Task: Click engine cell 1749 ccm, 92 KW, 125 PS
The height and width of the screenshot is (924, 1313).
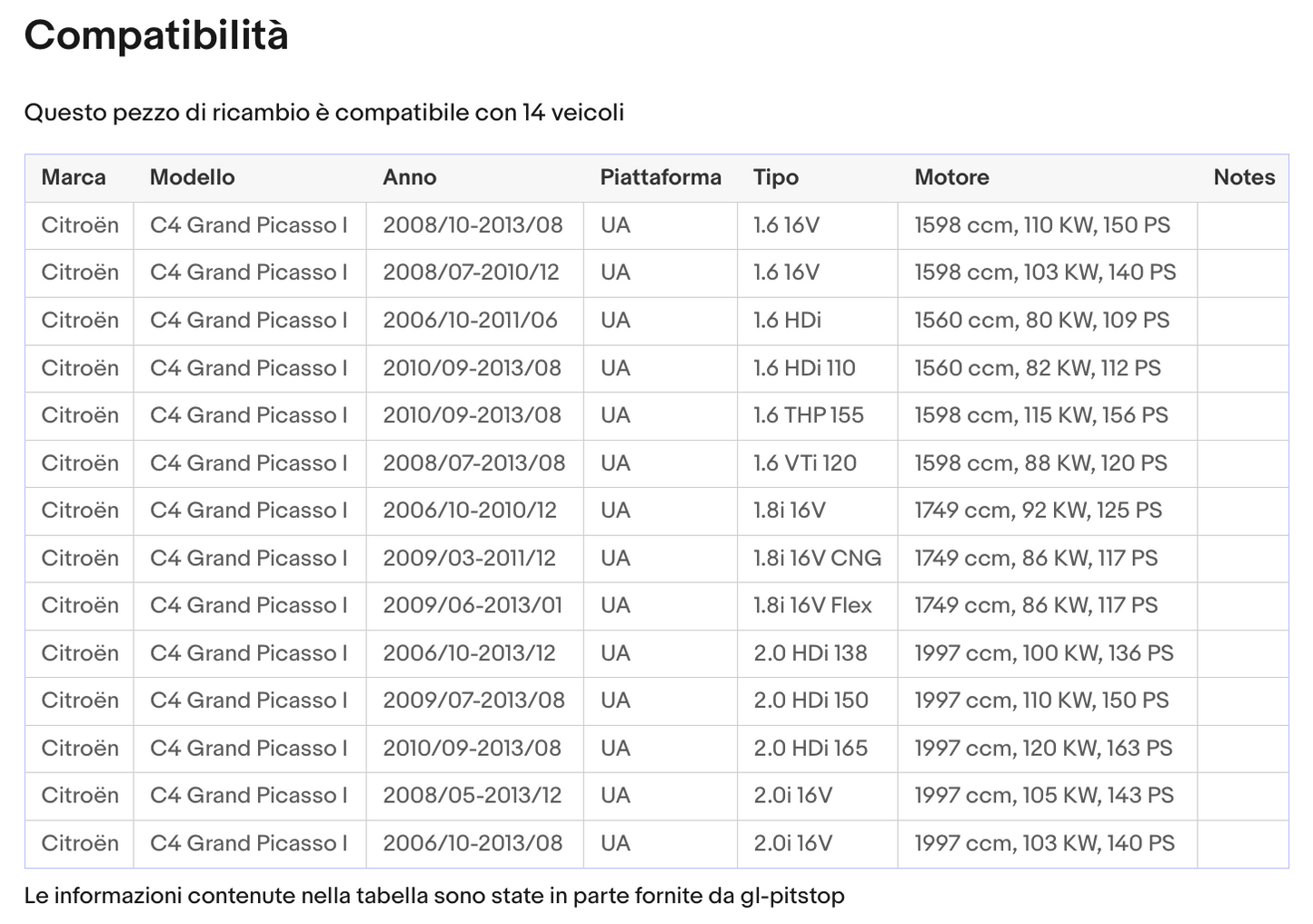Action: click(1038, 510)
